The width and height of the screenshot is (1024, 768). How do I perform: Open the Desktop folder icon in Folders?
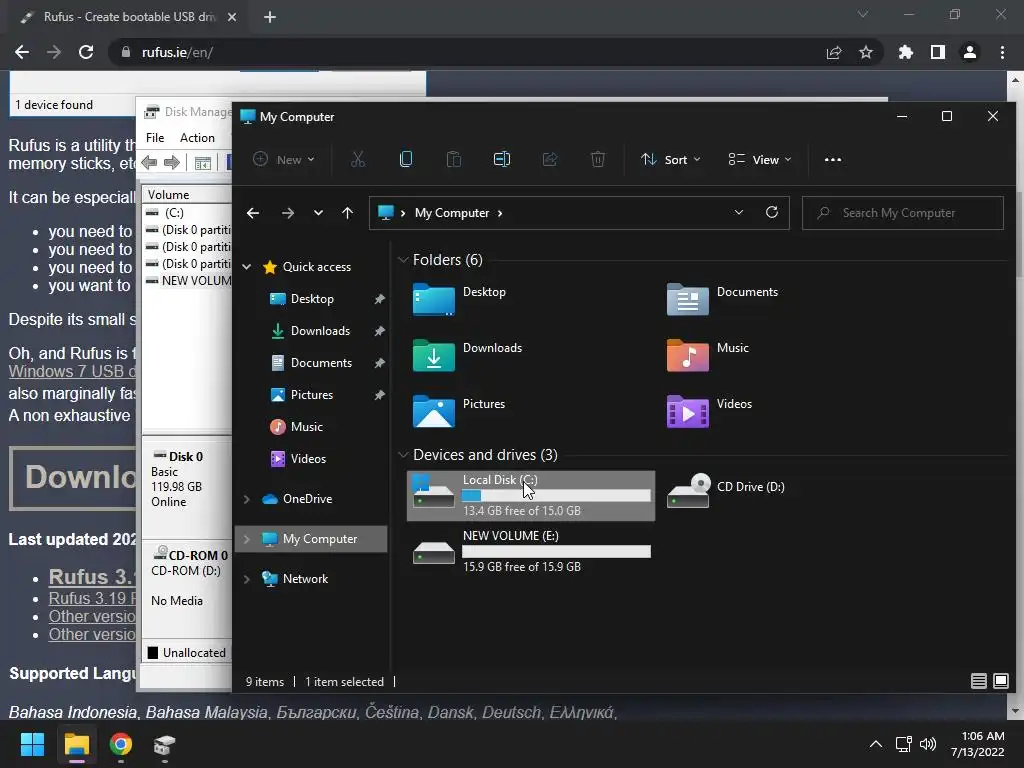click(434, 299)
